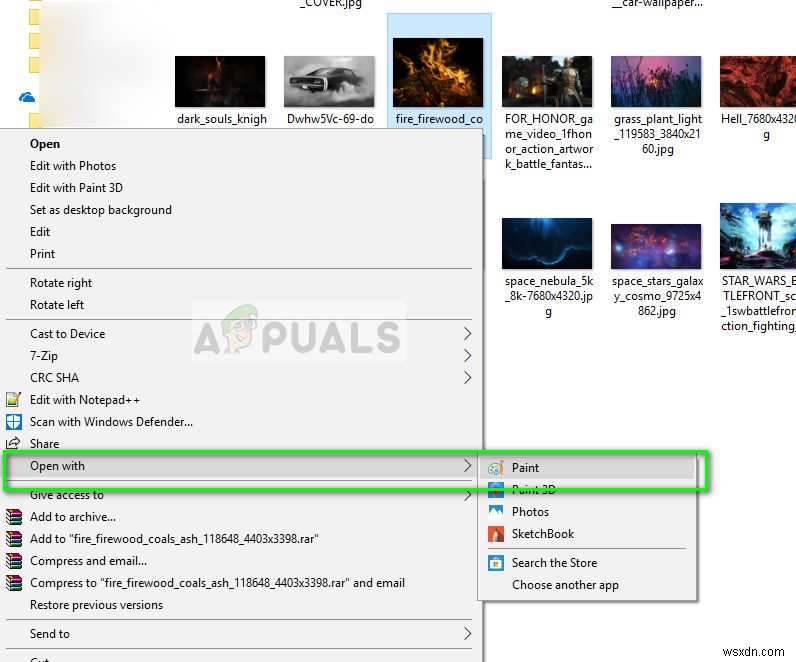Select the 7-Zip menu entry
The height and width of the screenshot is (662, 796).
[44, 355]
